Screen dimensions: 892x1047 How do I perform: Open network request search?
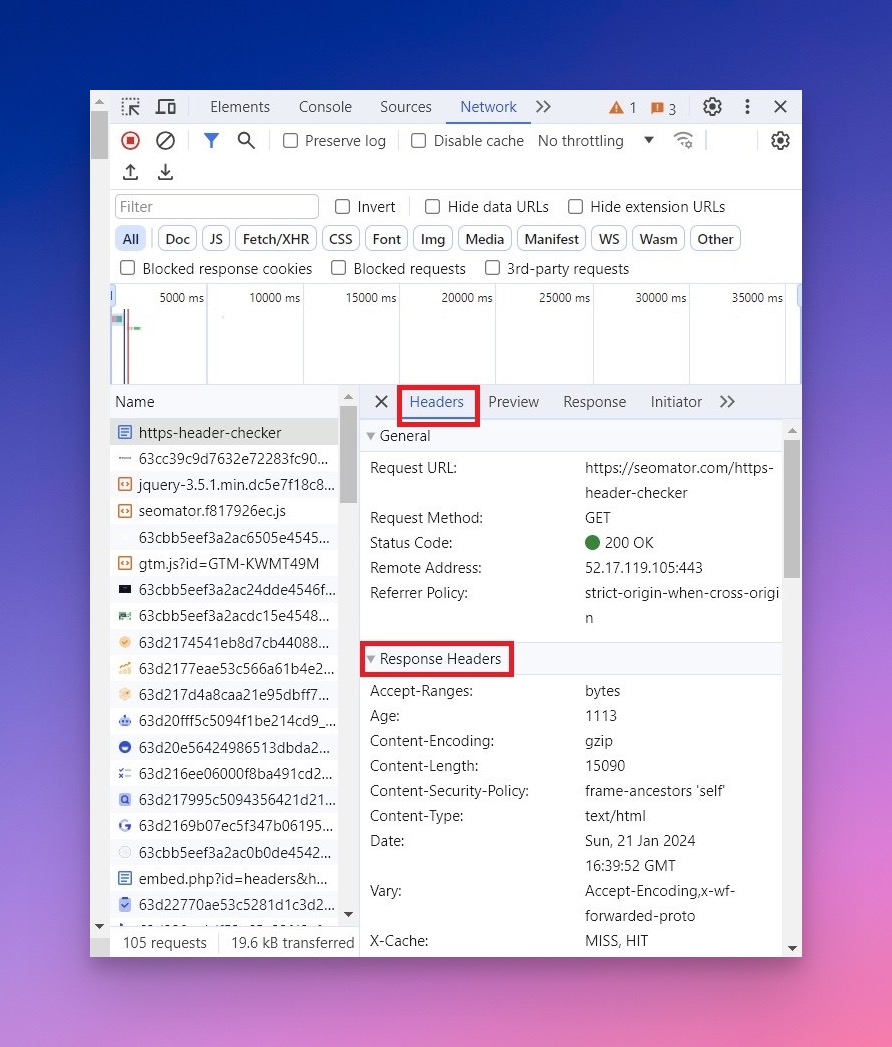[246, 140]
